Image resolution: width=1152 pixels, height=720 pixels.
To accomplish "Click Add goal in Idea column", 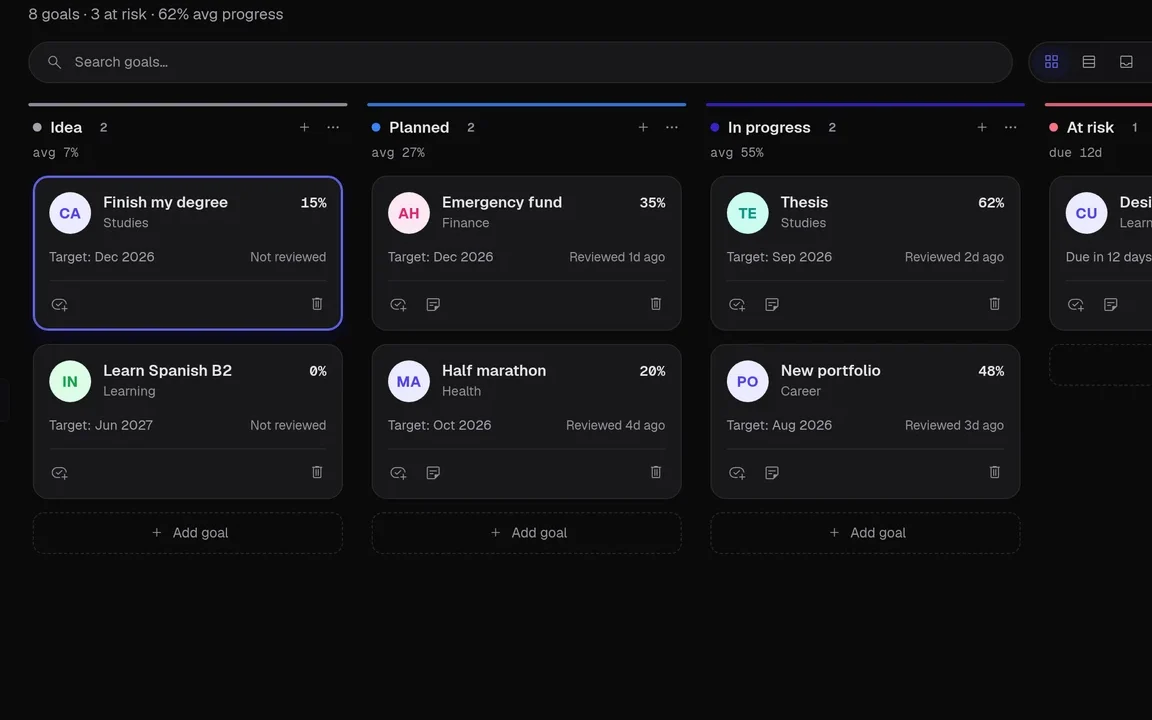I will coord(188,533).
